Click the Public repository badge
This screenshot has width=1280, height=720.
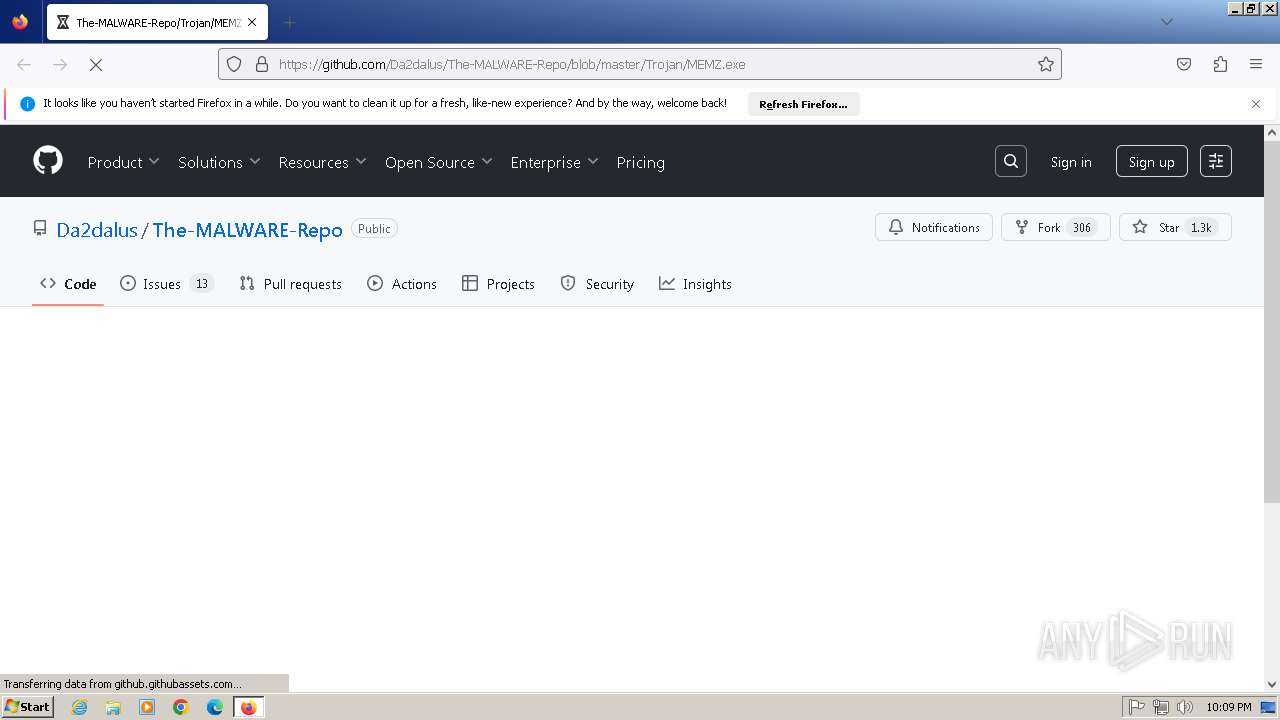click(x=374, y=229)
